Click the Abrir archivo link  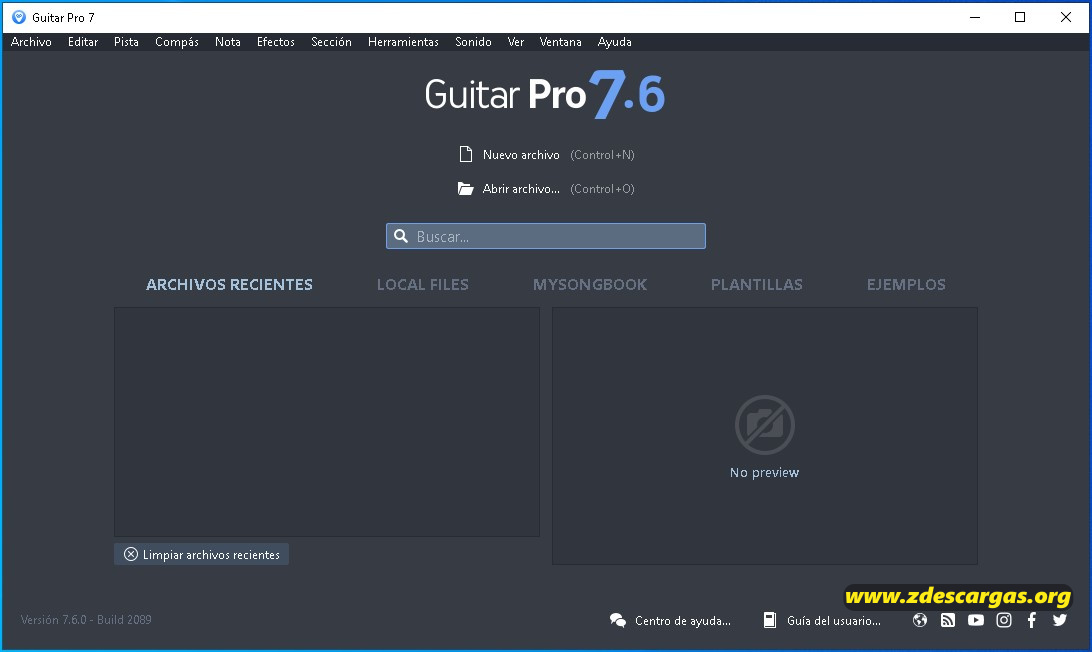(521, 189)
